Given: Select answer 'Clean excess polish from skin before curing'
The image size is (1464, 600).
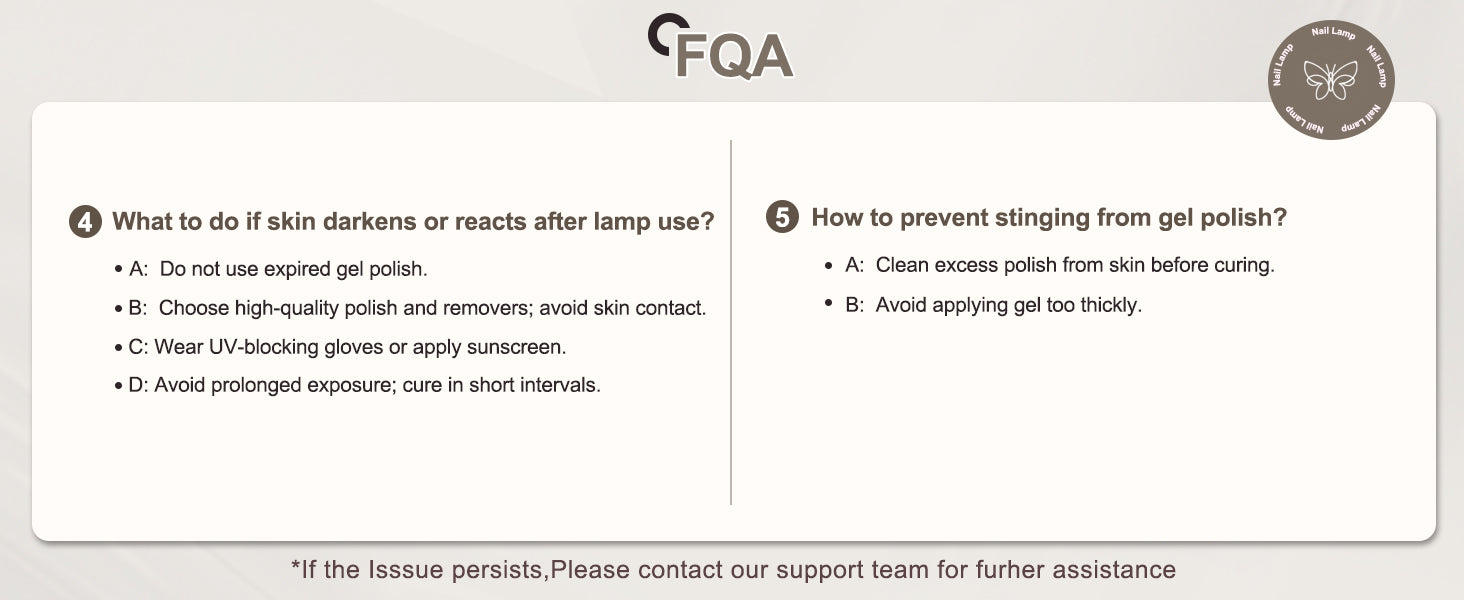Looking at the screenshot, I should [1075, 265].
